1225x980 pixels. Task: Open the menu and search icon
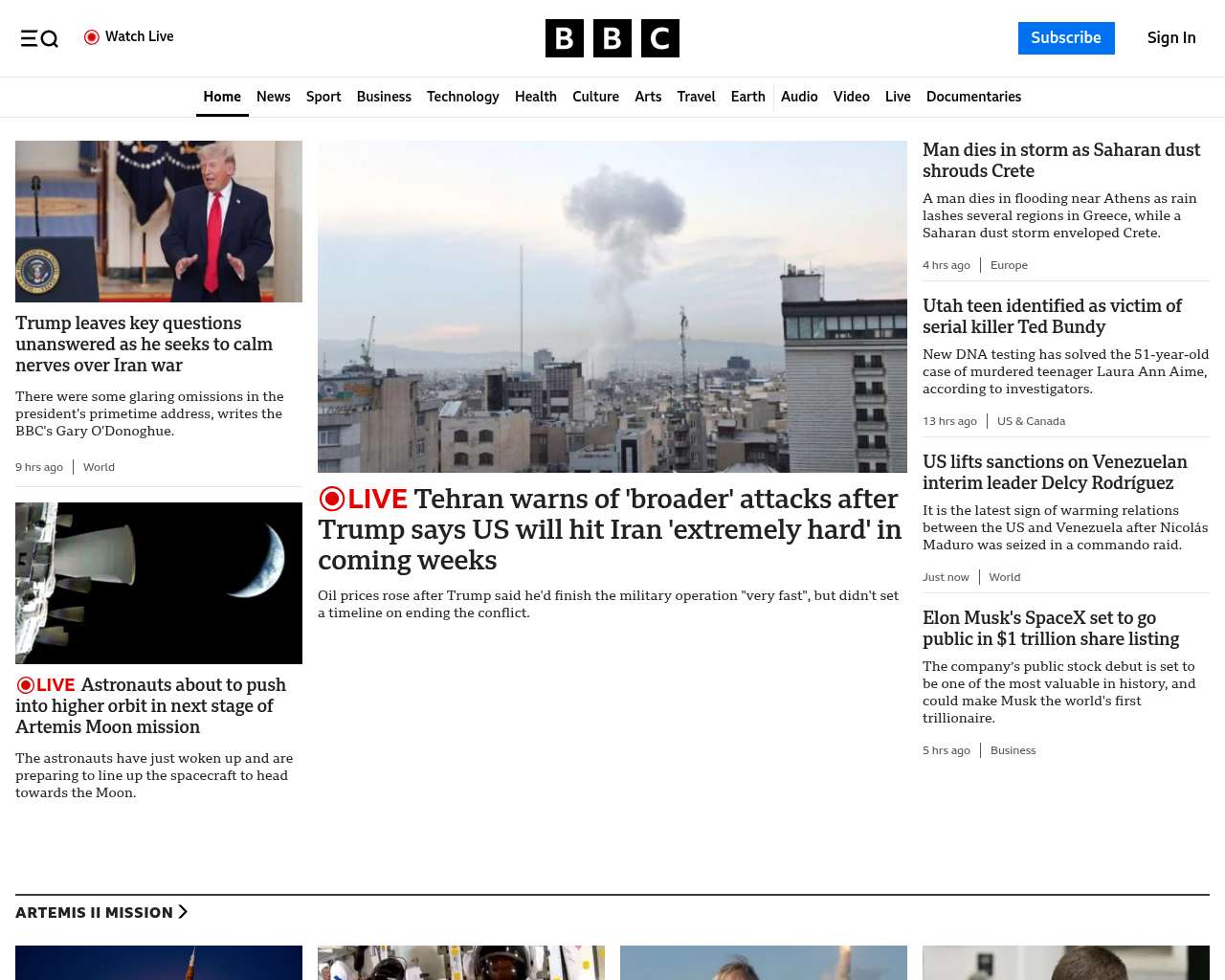[39, 38]
